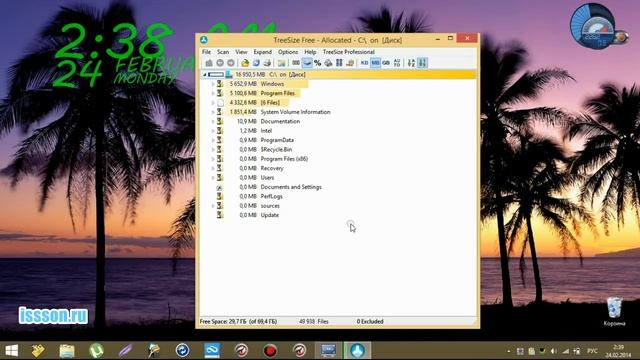Refresh the scan using the toolbar icon
The image size is (640, 360).
click(256, 63)
